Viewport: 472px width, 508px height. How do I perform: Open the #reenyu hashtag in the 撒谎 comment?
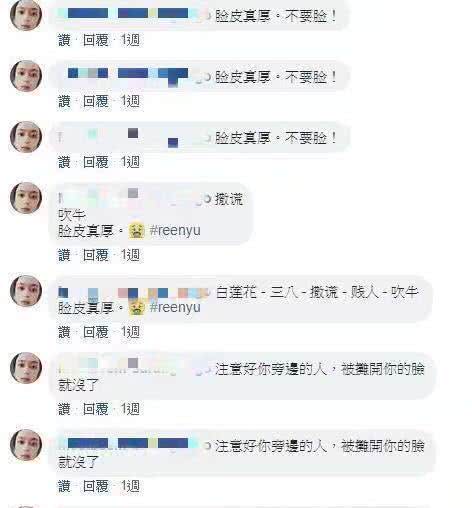[x=175, y=231]
